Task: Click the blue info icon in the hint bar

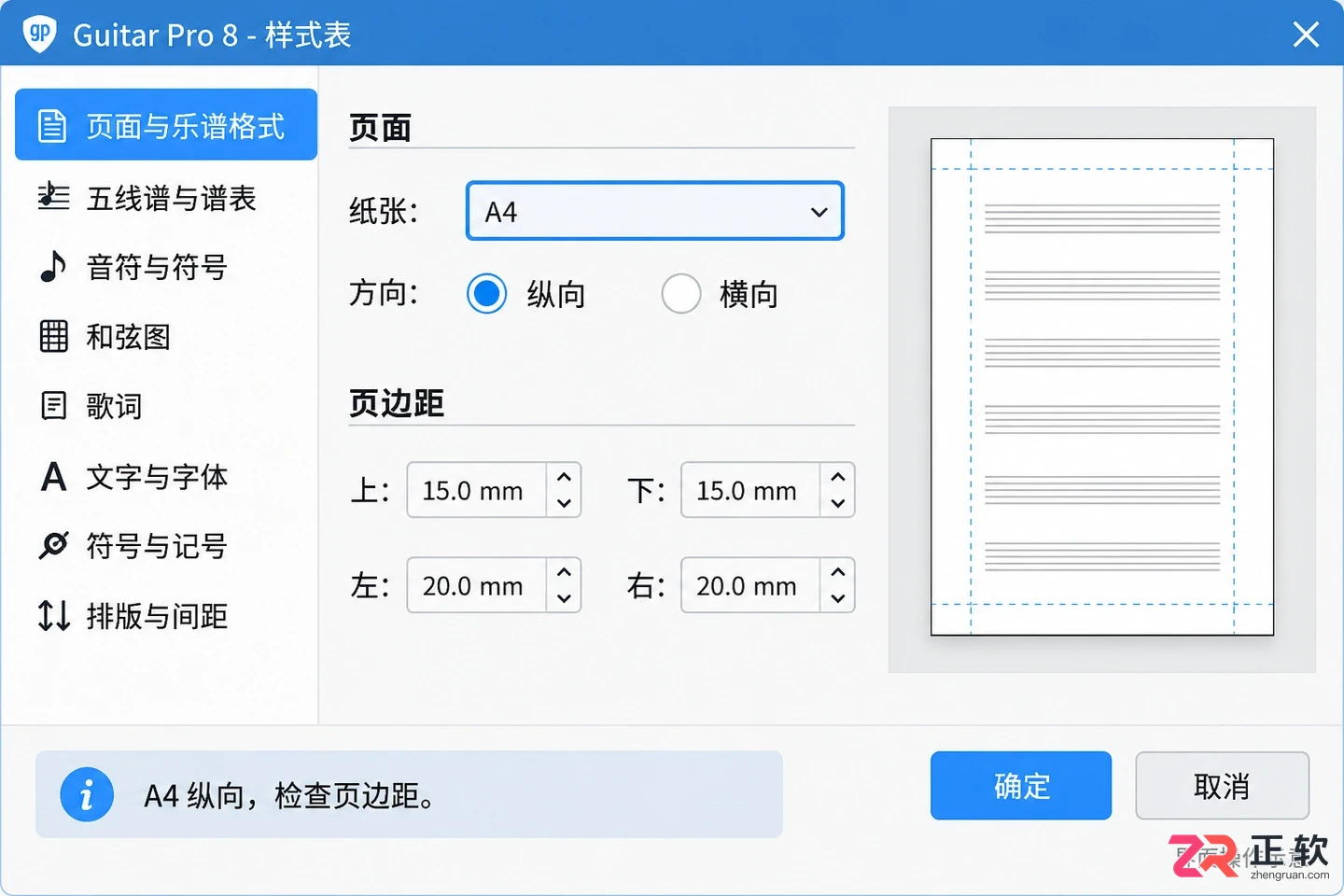Action: [x=87, y=794]
